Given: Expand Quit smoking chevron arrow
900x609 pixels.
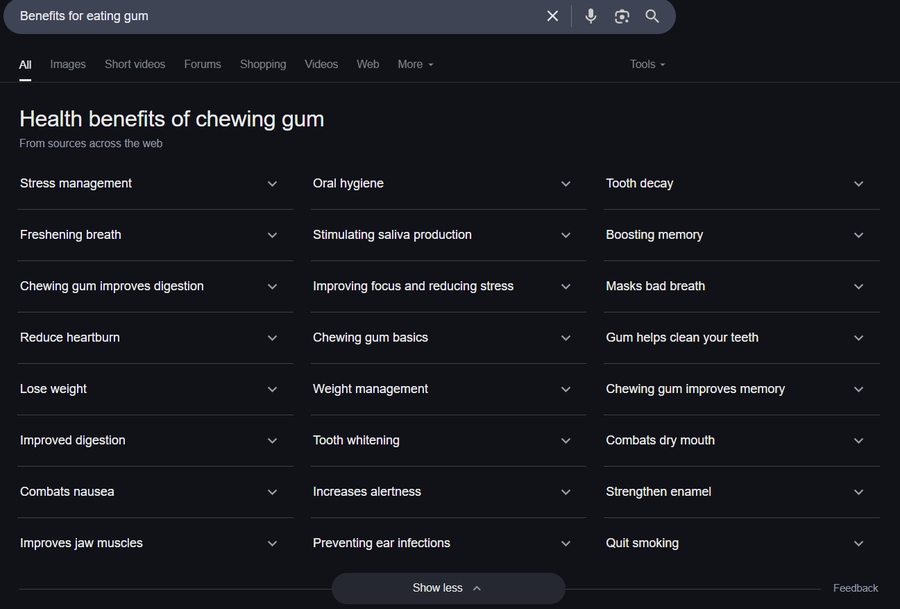Looking at the screenshot, I should coord(859,544).
